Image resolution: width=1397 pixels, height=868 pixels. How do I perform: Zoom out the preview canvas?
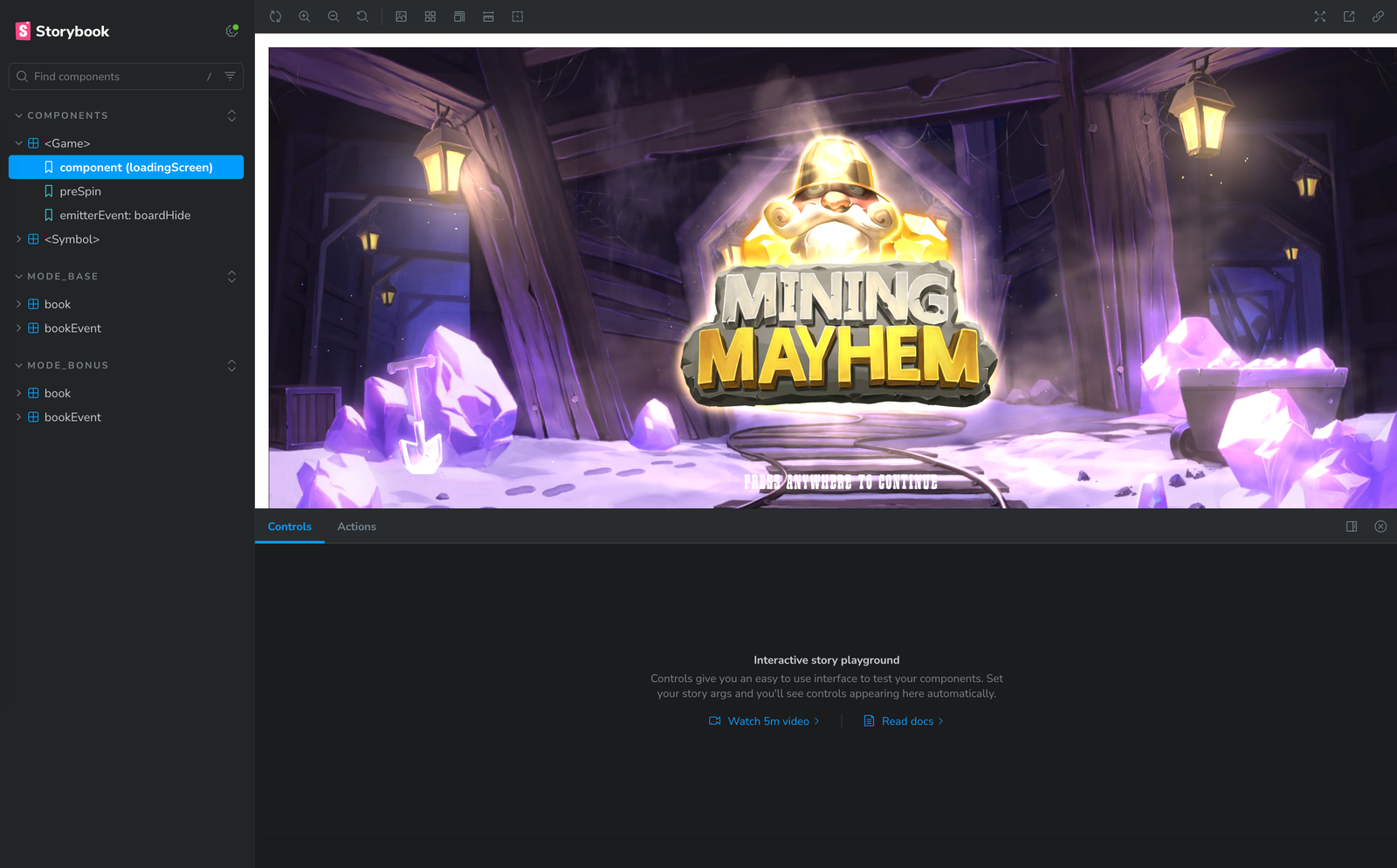pyautogui.click(x=334, y=17)
